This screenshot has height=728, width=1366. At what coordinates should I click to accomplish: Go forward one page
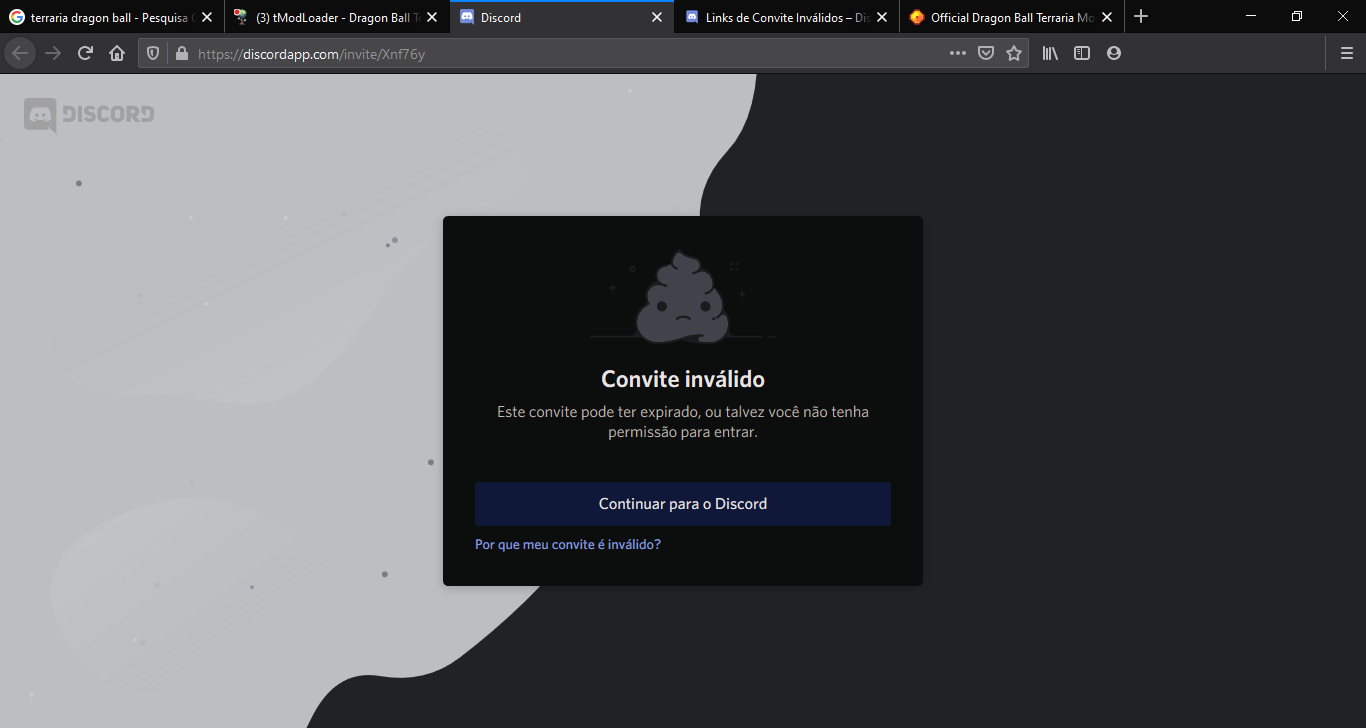pyautogui.click(x=53, y=53)
